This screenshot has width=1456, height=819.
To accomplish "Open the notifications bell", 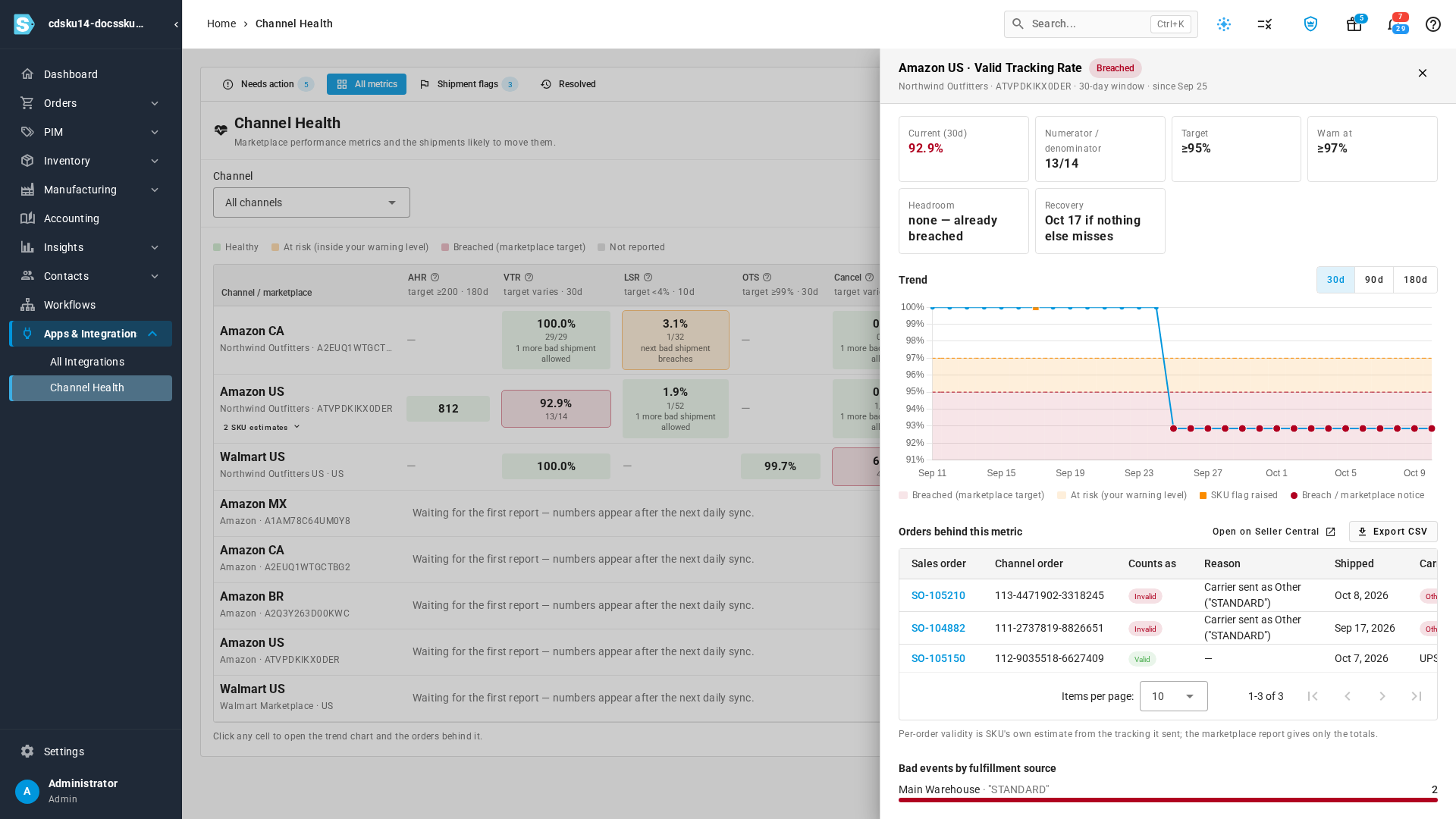I will tap(1394, 24).
